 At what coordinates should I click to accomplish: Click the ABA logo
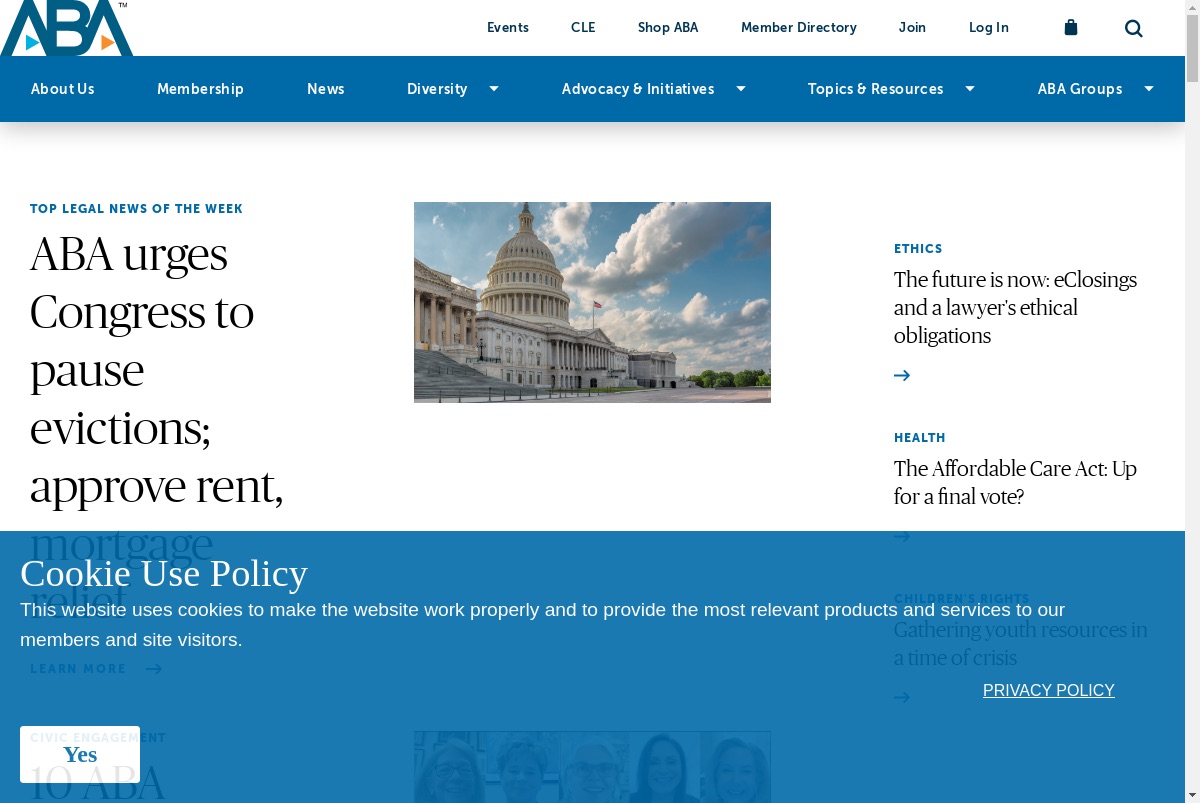66,28
